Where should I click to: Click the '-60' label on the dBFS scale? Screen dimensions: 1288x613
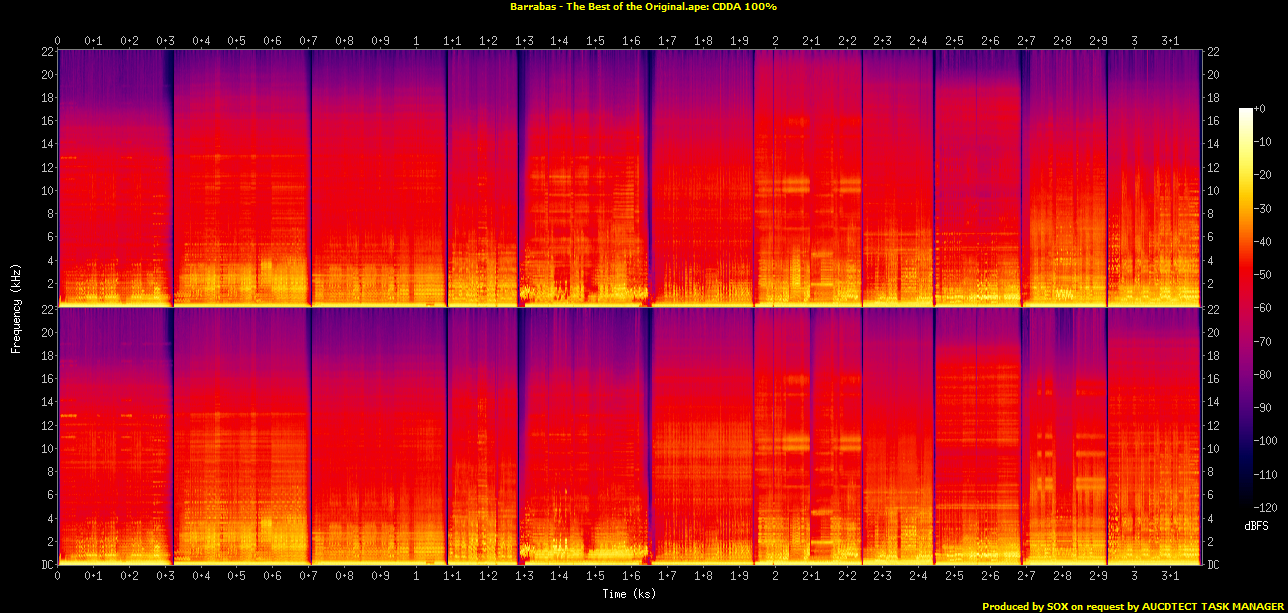click(1265, 308)
